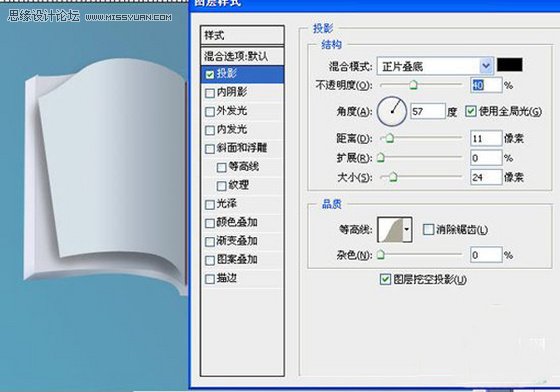Select the 颜色叠加 style row label
Image resolution: width=560 pixels, height=392 pixels.
coord(237,222)
